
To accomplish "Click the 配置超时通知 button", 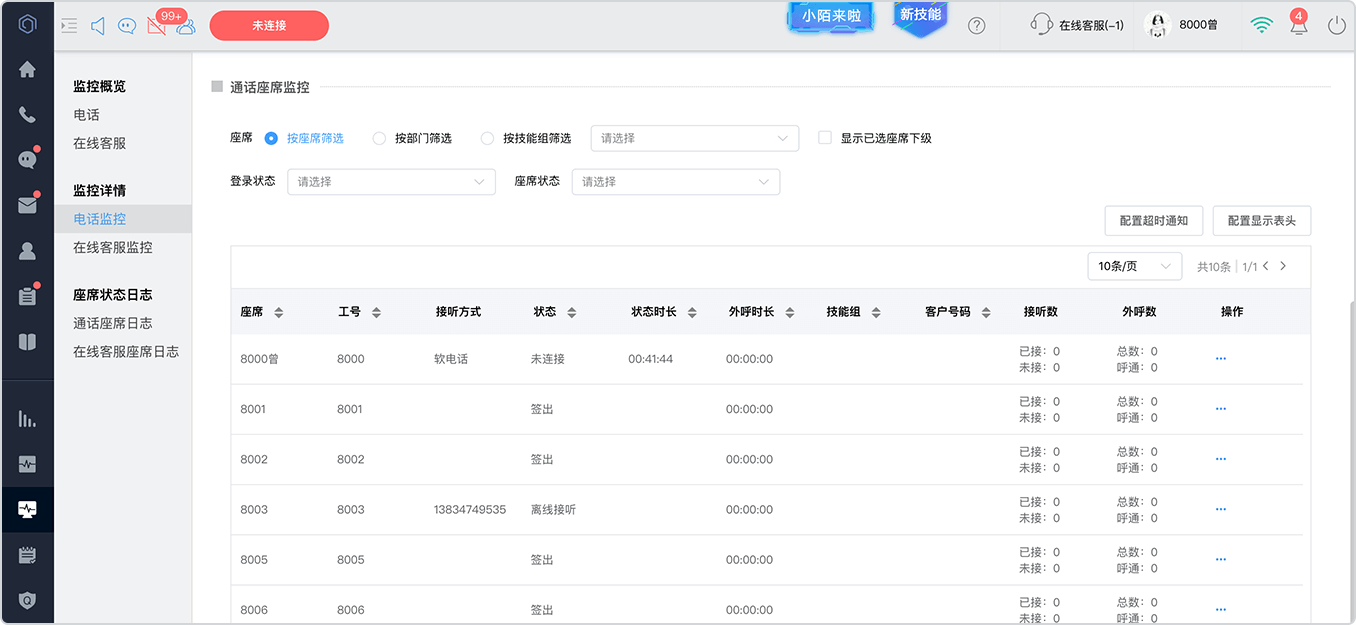I will point(1154,221).
